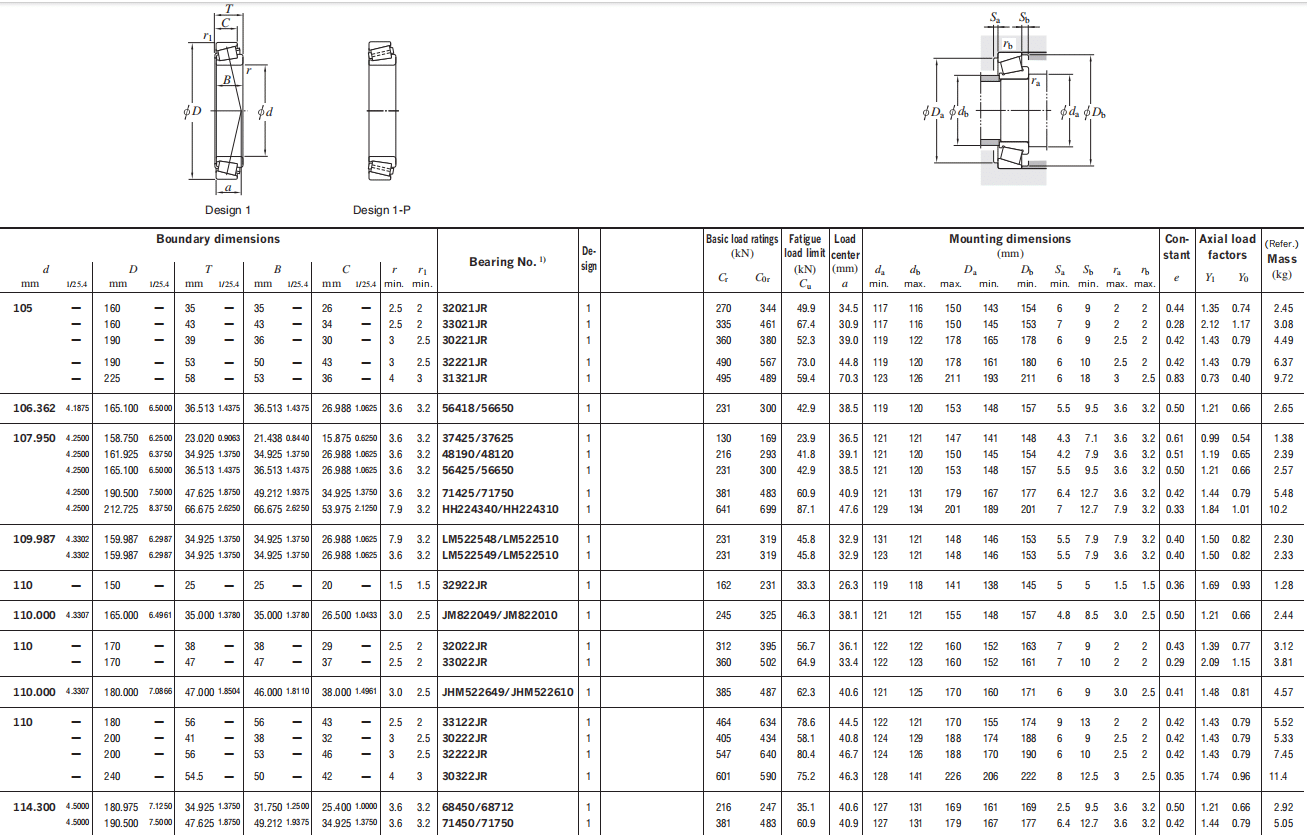Viewport: 1307px width, 835px height.
Task: Click the bore diameter value 109.987
Action: [34, 540]
